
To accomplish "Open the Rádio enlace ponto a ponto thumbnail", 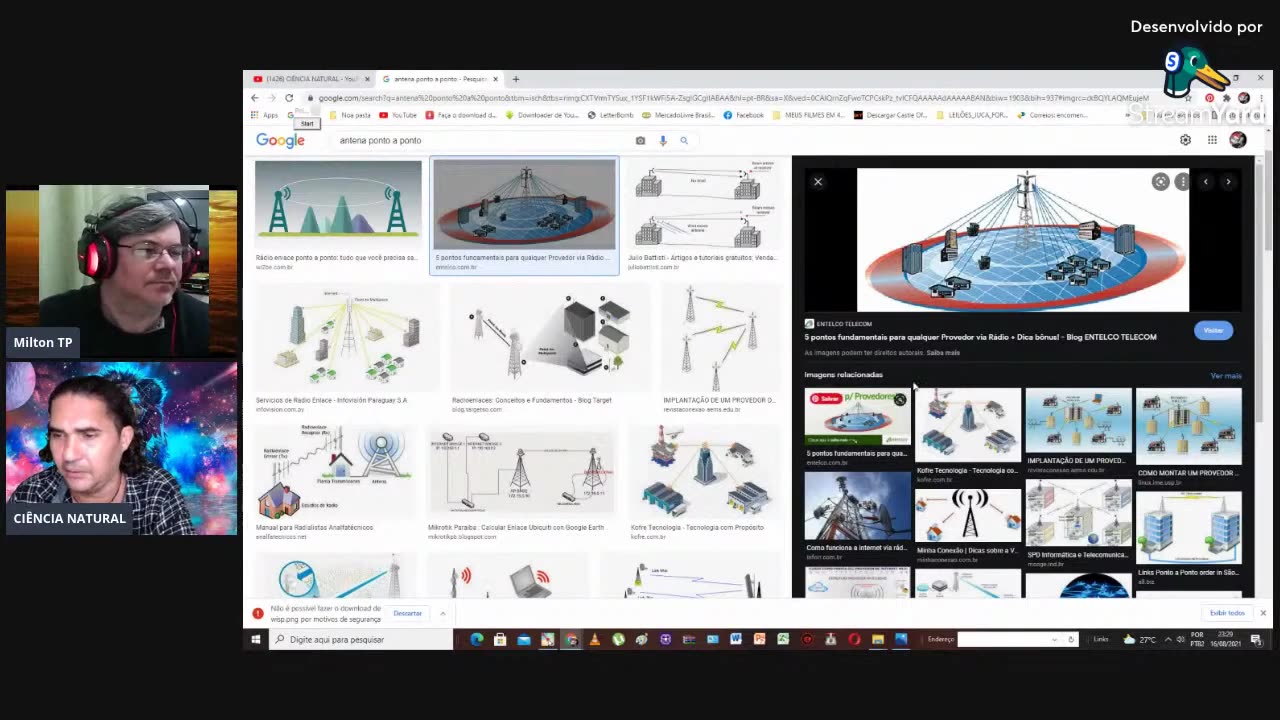I will pyautogui.click(x=338, y=204).
